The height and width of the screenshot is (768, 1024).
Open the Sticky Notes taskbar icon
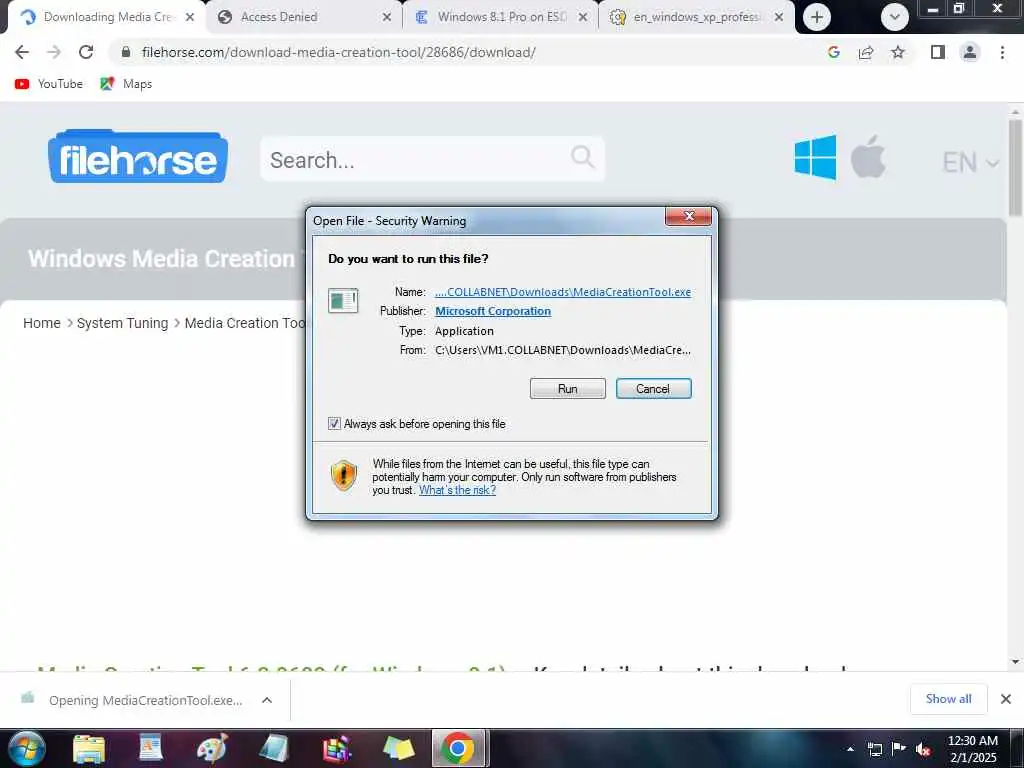click(398, 749)
